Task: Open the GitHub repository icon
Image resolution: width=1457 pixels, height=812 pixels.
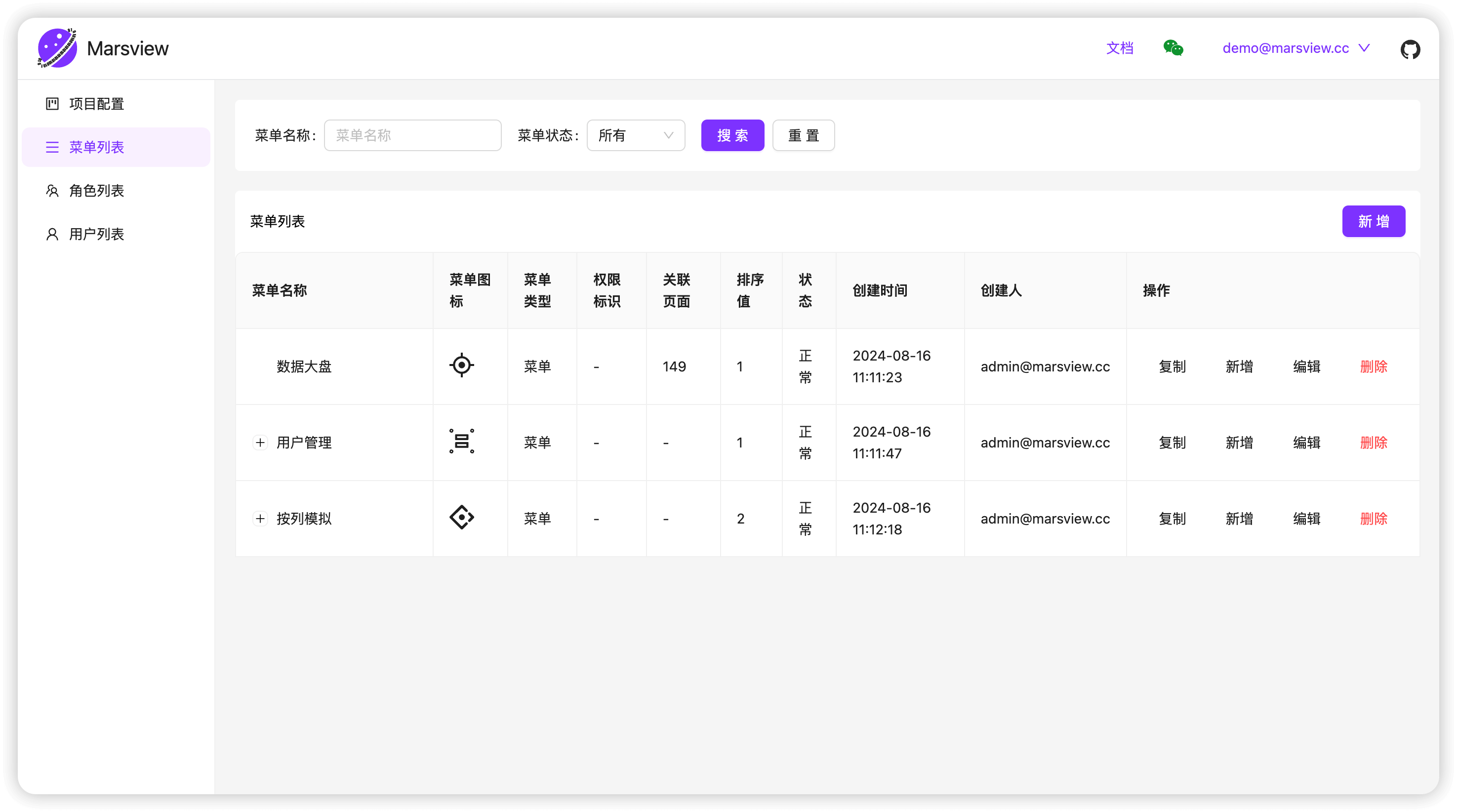Action: point(1410,49)
